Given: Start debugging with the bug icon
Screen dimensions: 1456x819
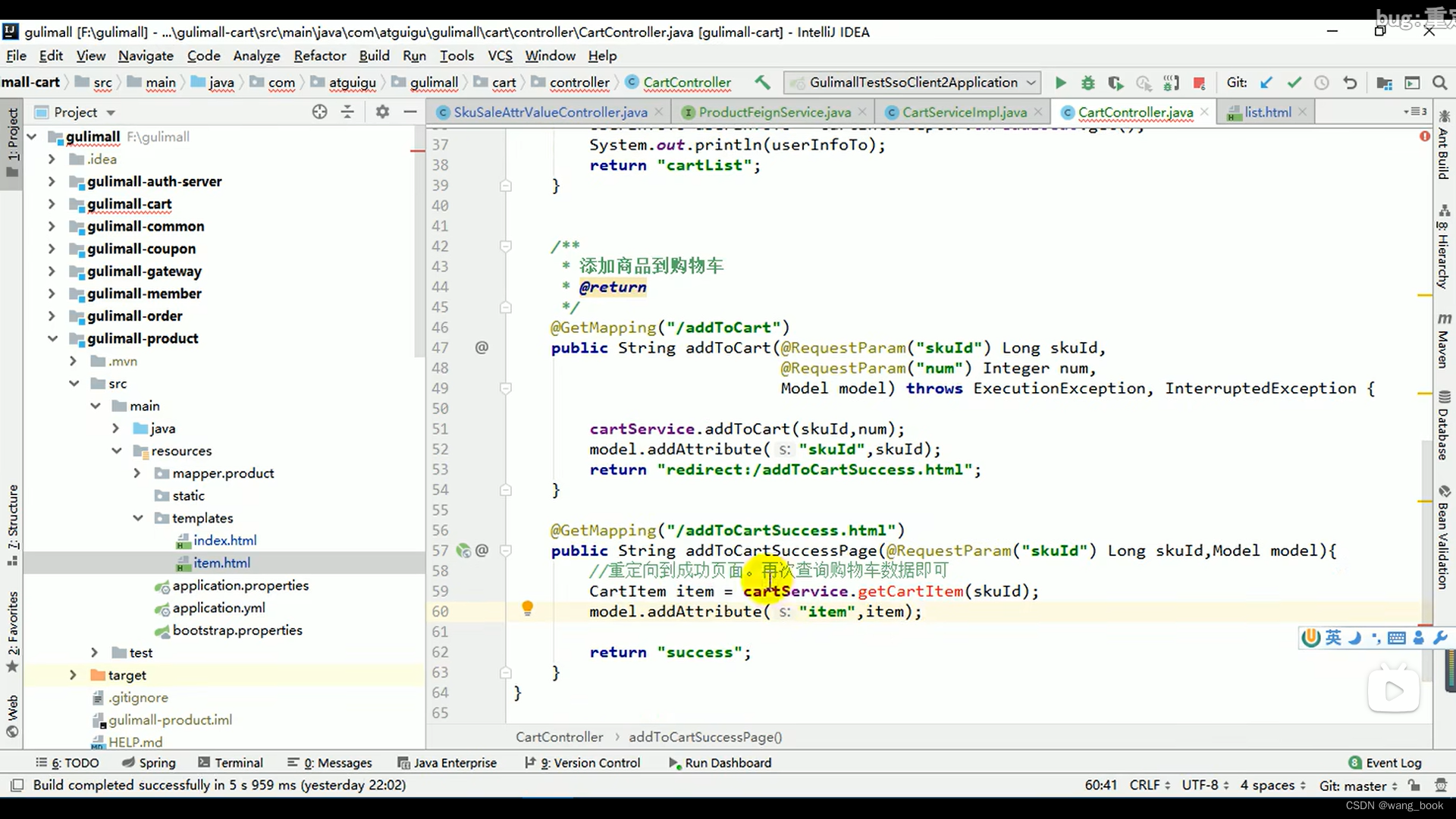Looking at the screenshot, I should [1087, 83].
